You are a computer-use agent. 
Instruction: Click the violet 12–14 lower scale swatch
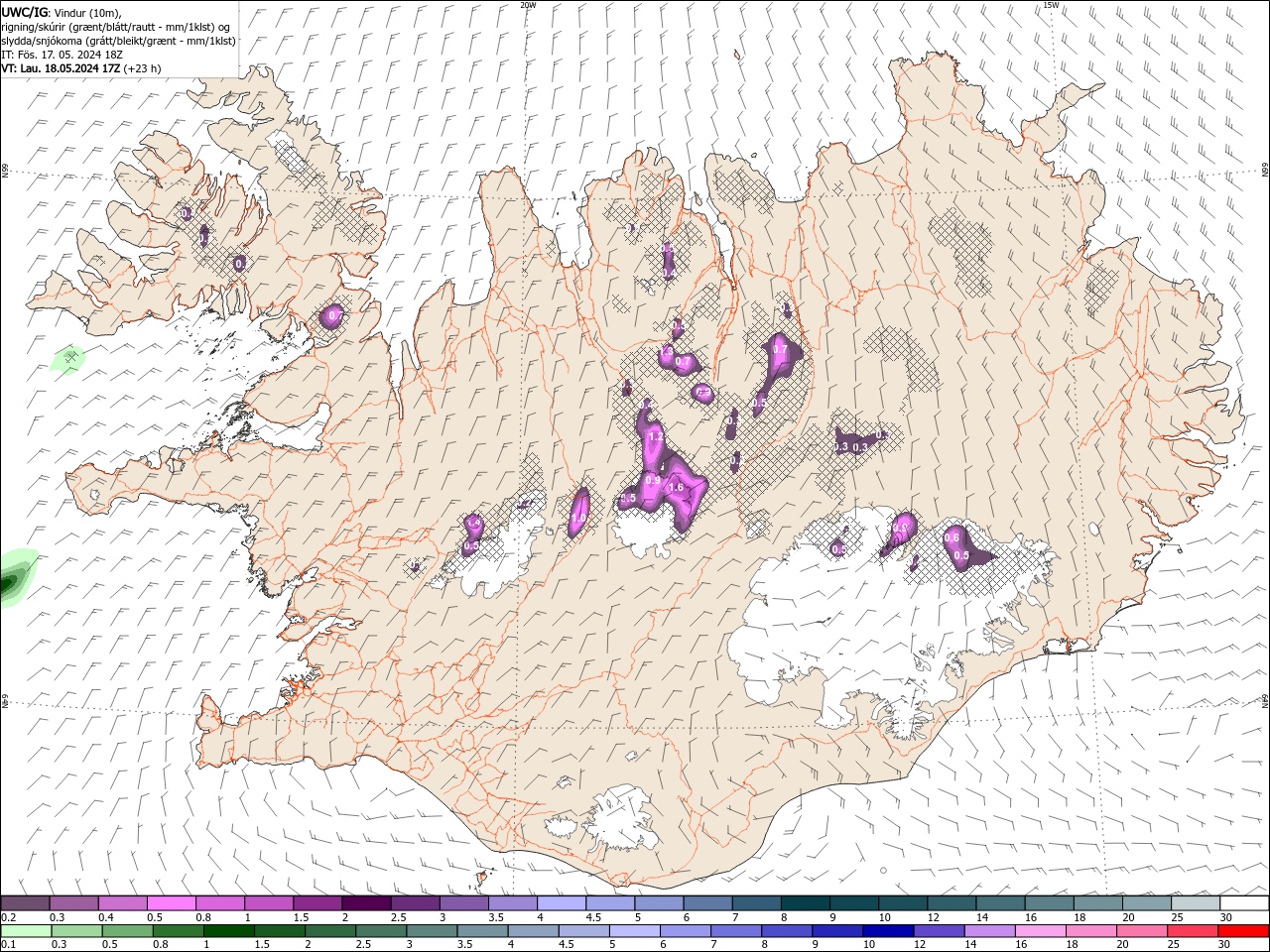[938, 931]
